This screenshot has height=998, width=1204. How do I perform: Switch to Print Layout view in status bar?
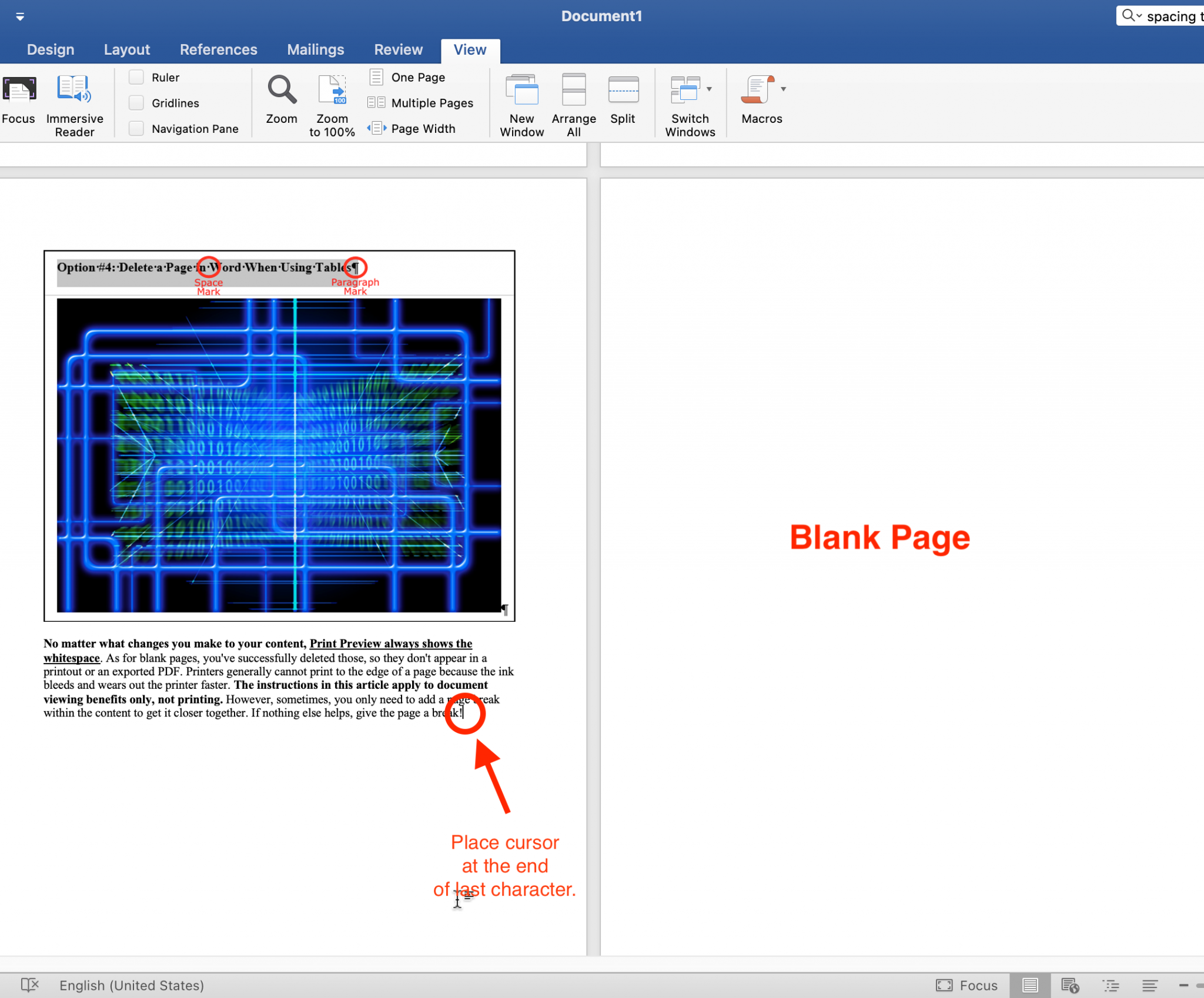click(1029, 985)
